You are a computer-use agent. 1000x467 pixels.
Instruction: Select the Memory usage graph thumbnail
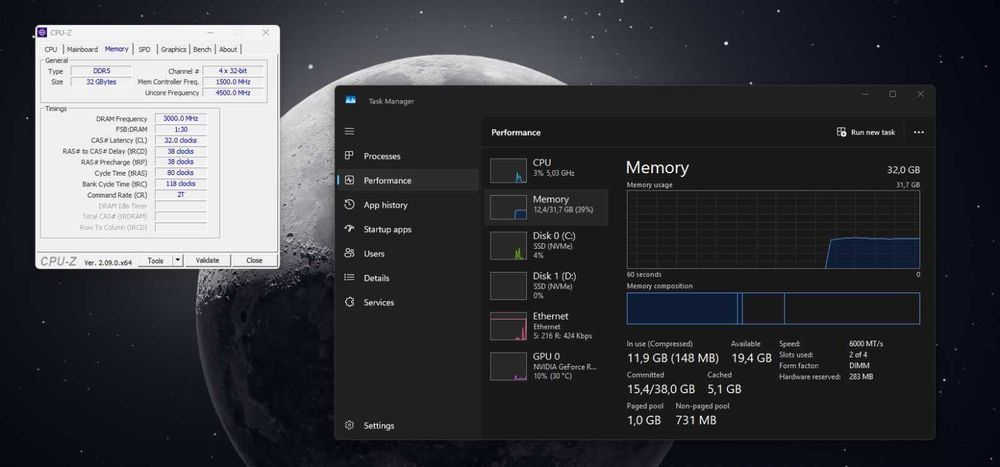pos(508,207)
